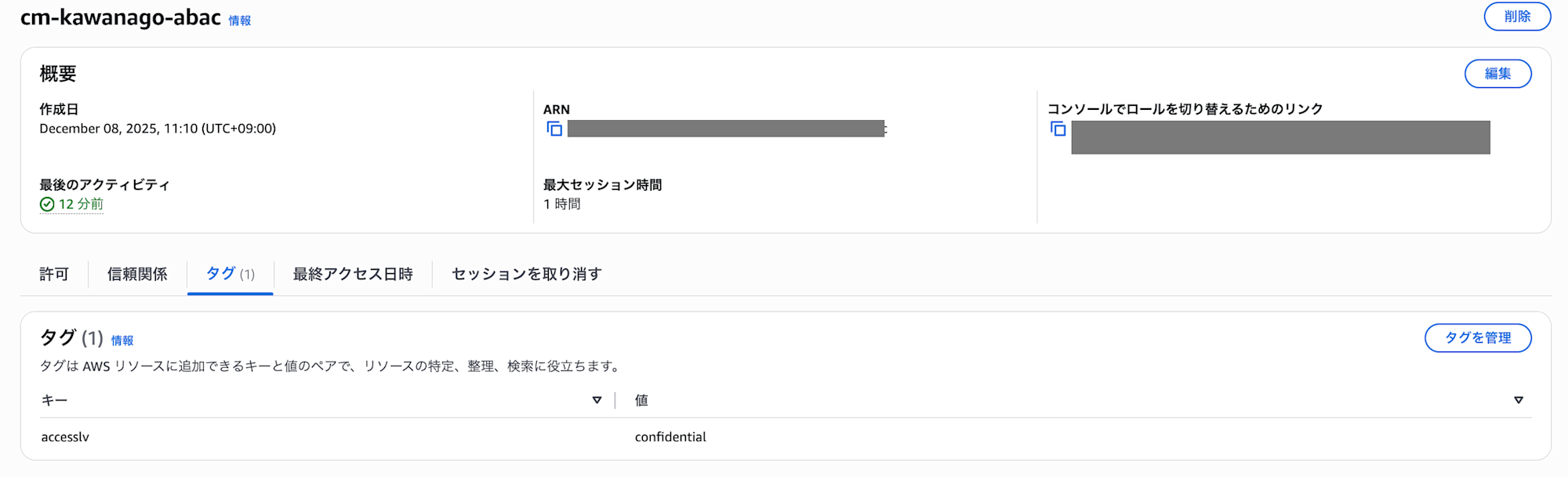The width and height of the screenshot is (1568, 477).
Task: Select the accesslv tag key cell
Action: [65, 437]
